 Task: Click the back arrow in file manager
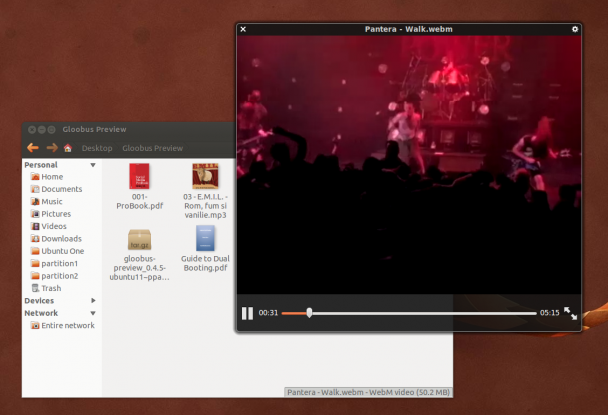click(x=33, y=147)
